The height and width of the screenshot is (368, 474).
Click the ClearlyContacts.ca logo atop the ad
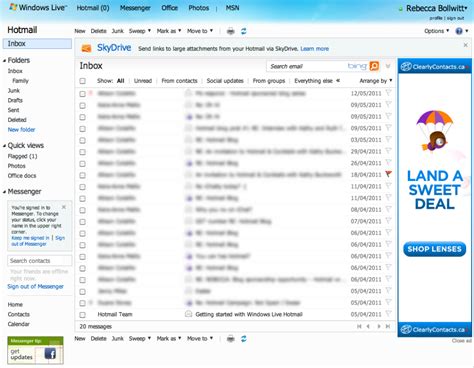coord(435,67)
